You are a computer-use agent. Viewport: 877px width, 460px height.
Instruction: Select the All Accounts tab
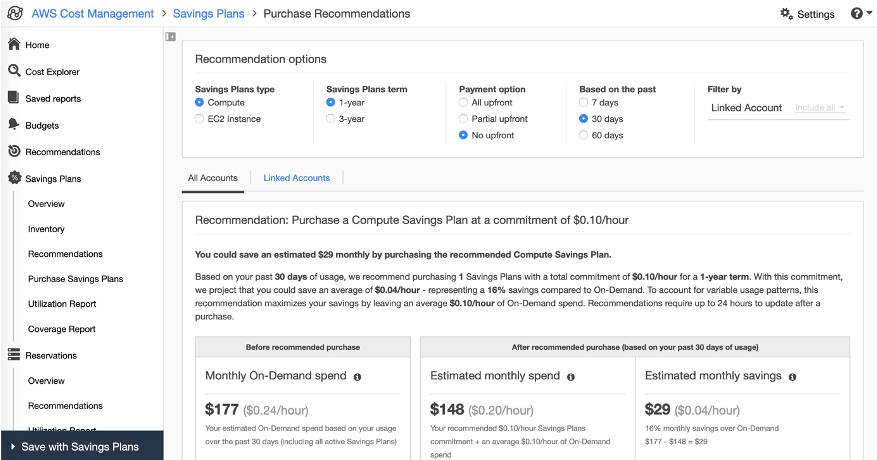(x=212, y=178)
